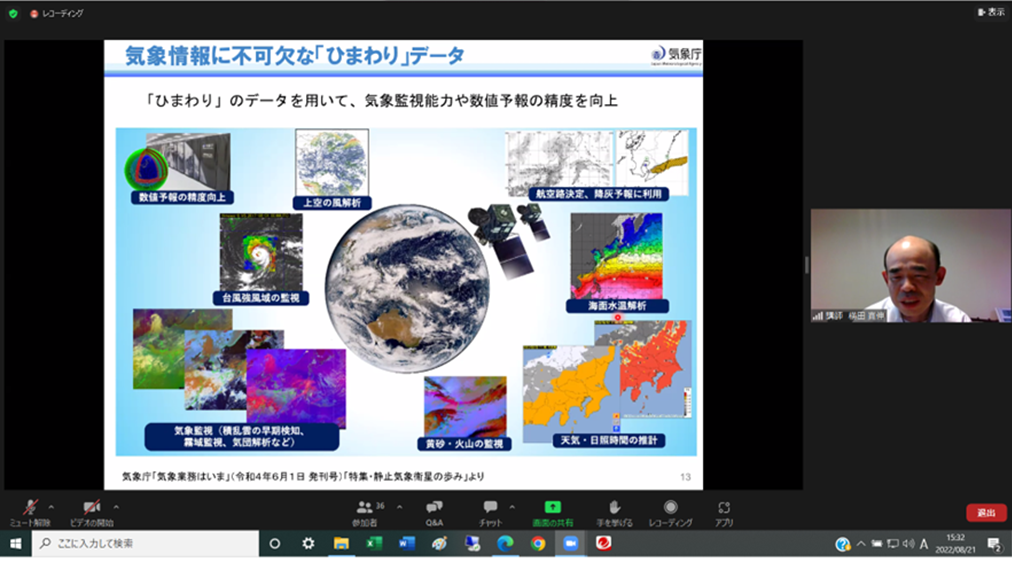Leave the meeting with red 退出 button
Image resolution: width=1012 pixels, height=562 pixels.
pyautogui.click(x=985, y=512)
